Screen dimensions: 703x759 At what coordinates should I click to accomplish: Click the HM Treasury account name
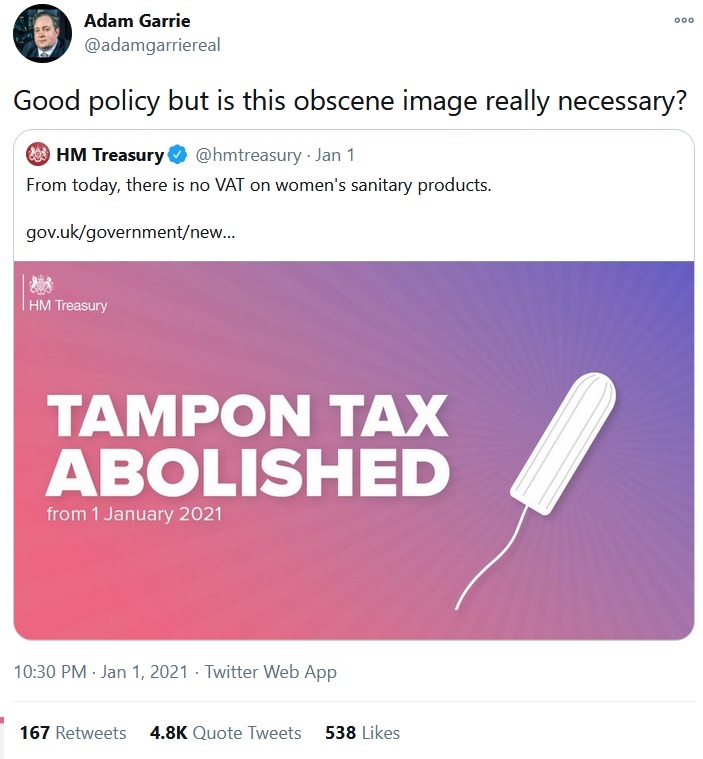110,155
